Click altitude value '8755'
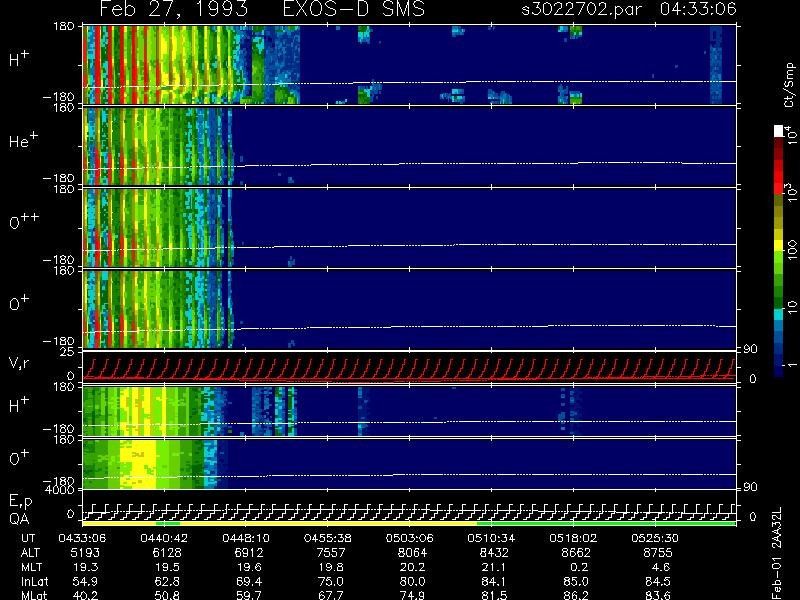The height and width of the screenshot is (600, 800). point(658,553)
